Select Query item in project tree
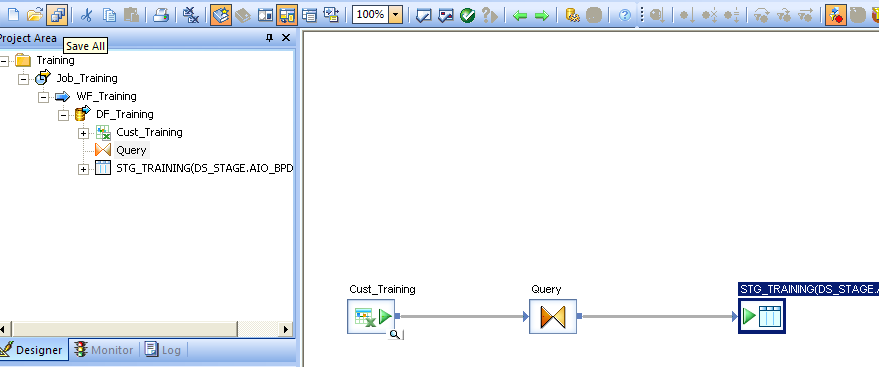This screenshot has width=879, height=367. (131, 150)
